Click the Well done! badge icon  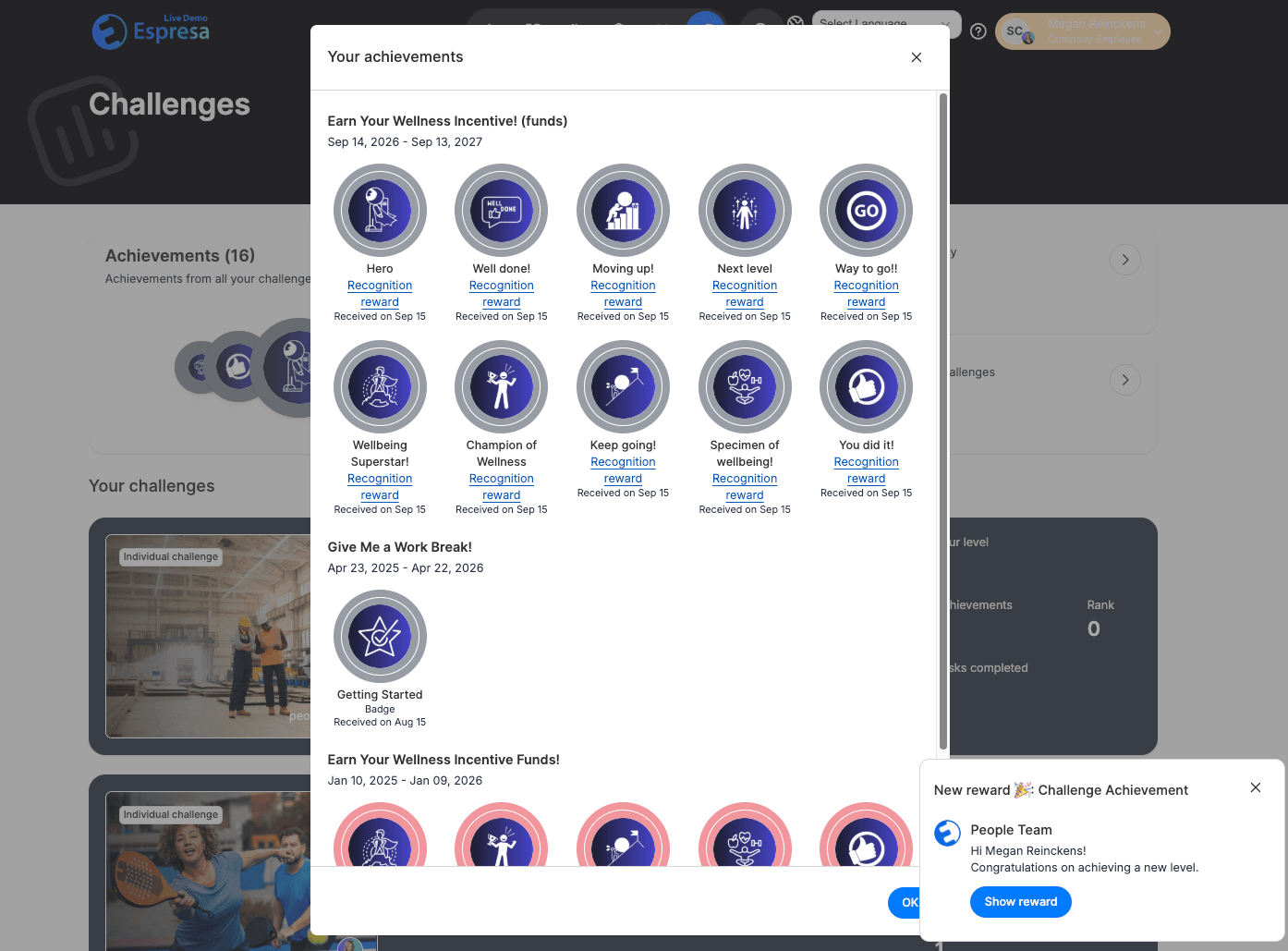coord(502,211)
